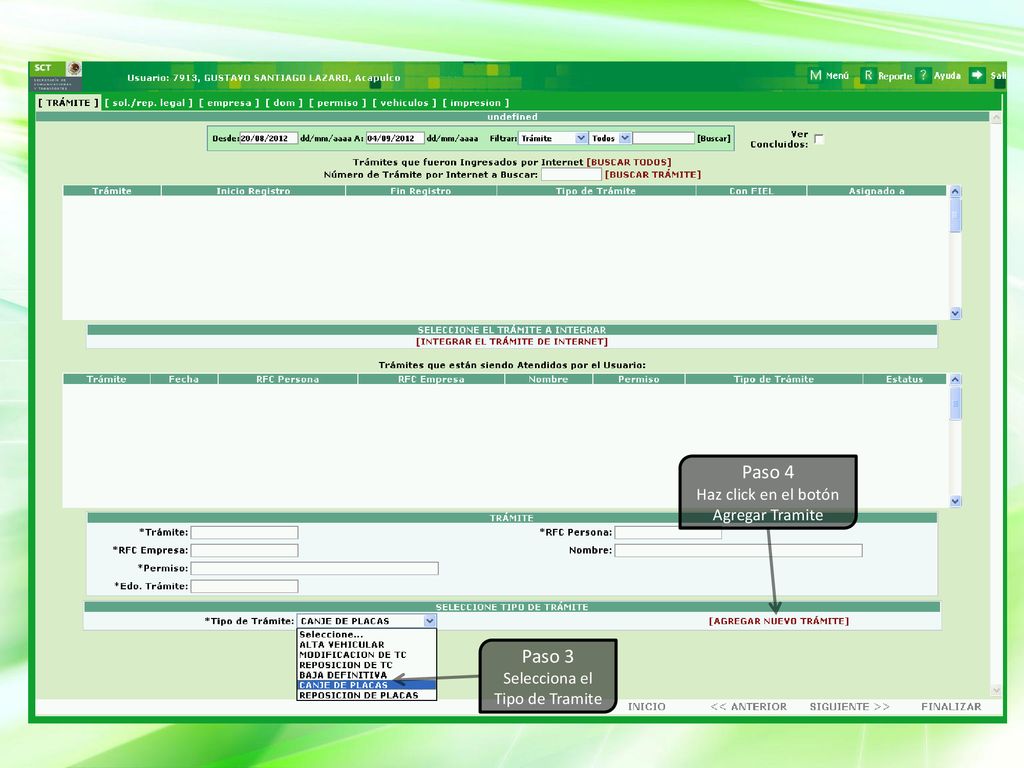Switch to the impresion tab
Image resolution: width=1024 pixels, height=768 pixels.
click(x=475, y=103)
